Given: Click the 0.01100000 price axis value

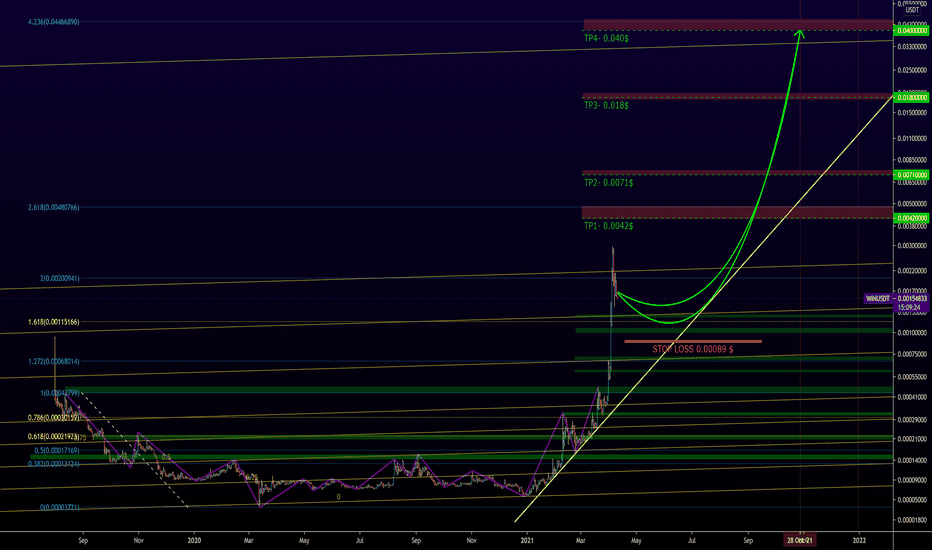Looking at the screenshot, I should pos(912,139).
